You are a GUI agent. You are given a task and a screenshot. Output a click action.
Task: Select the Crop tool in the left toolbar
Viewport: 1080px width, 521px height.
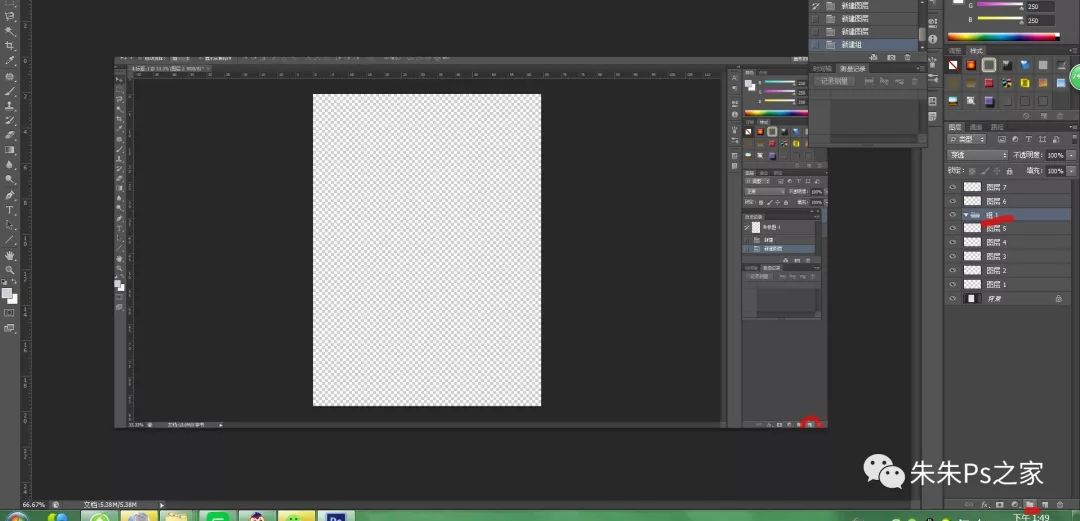click(x=10, y=46)
